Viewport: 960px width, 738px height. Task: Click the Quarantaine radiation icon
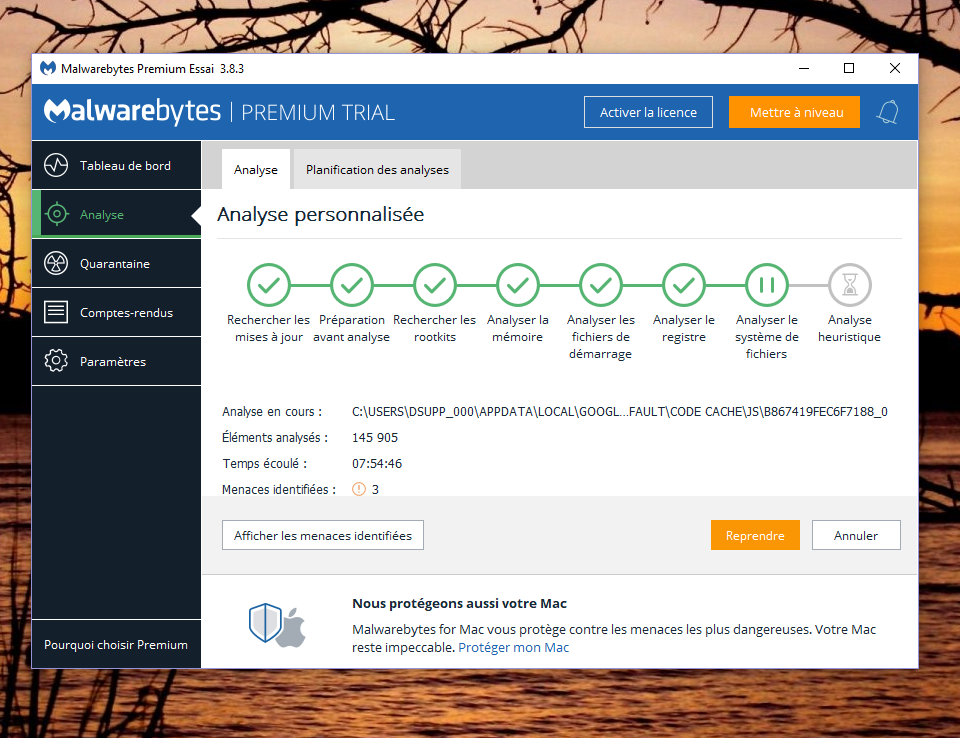pos(56,263)
